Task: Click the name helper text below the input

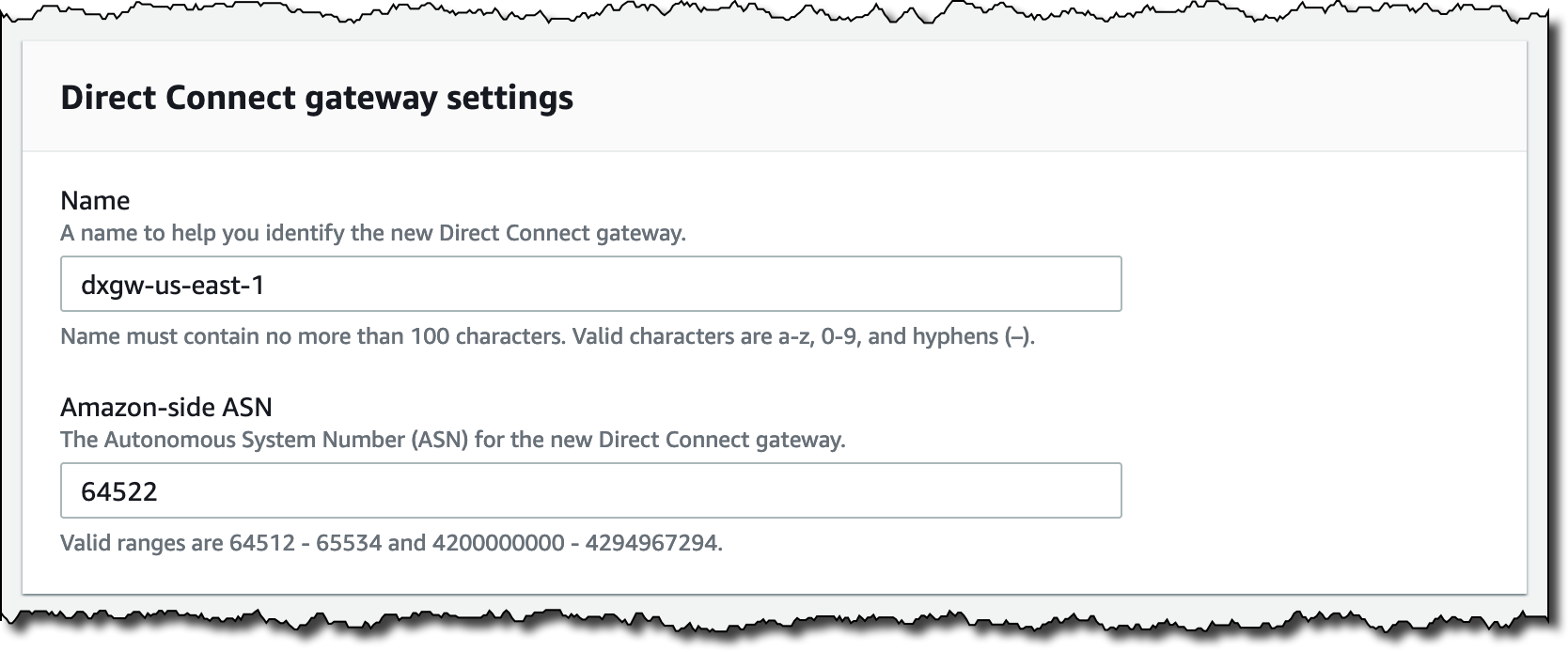Action: (x=547, y=335)
